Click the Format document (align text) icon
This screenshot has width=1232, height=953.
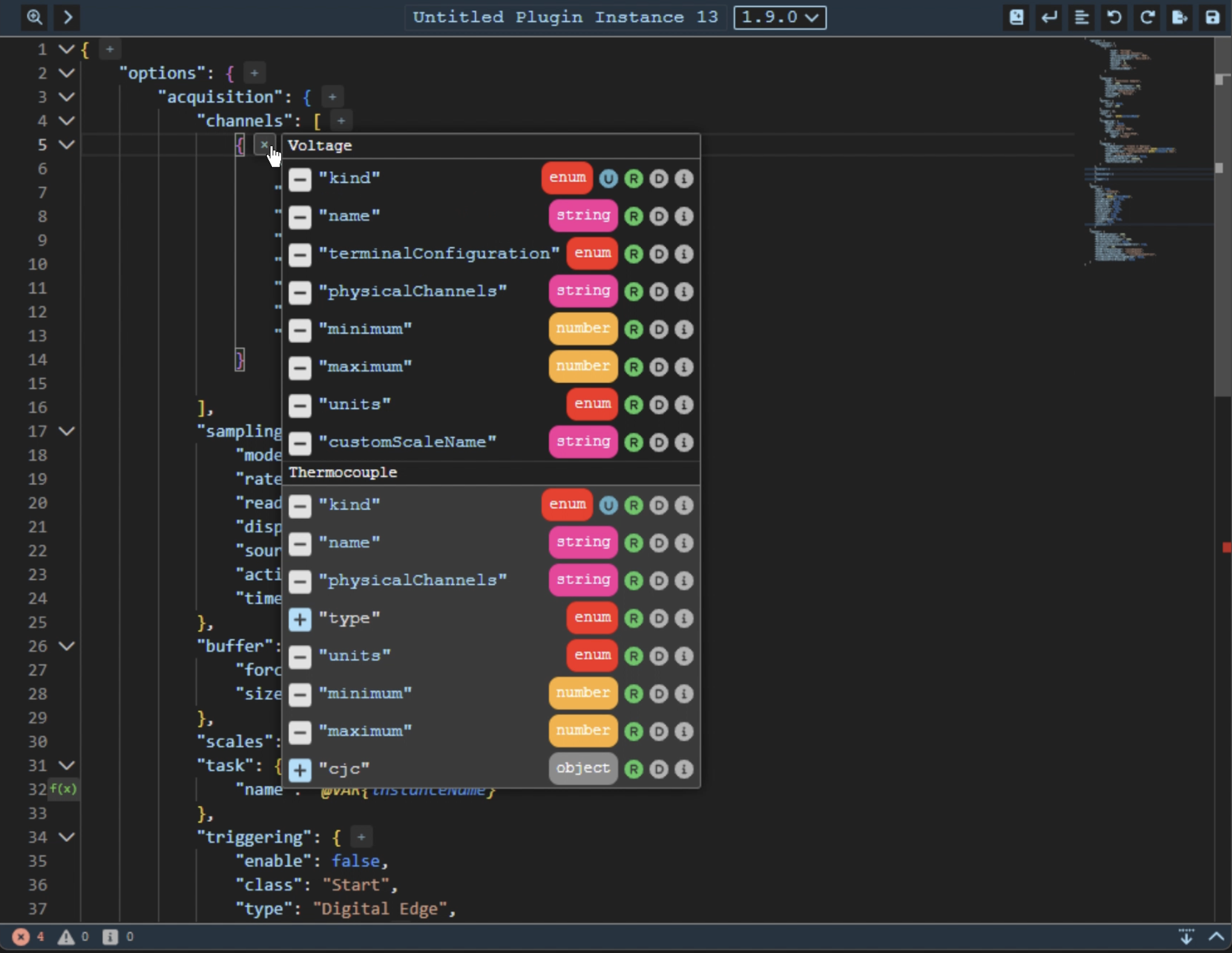[x=1081, y=17]
